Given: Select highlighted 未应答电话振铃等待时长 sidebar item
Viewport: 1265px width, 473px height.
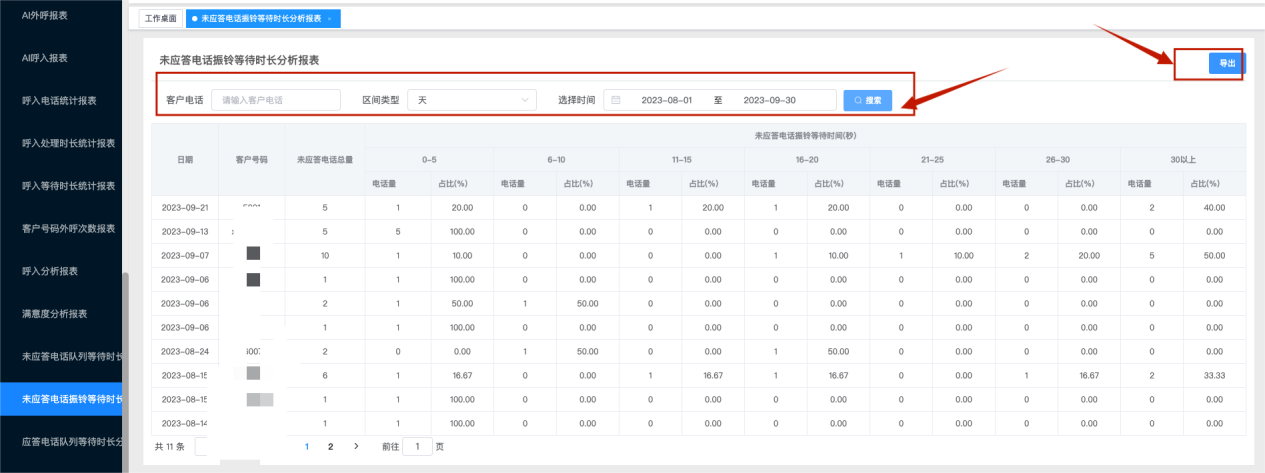Looking at the screenshot, I should (x=60, y=399).
